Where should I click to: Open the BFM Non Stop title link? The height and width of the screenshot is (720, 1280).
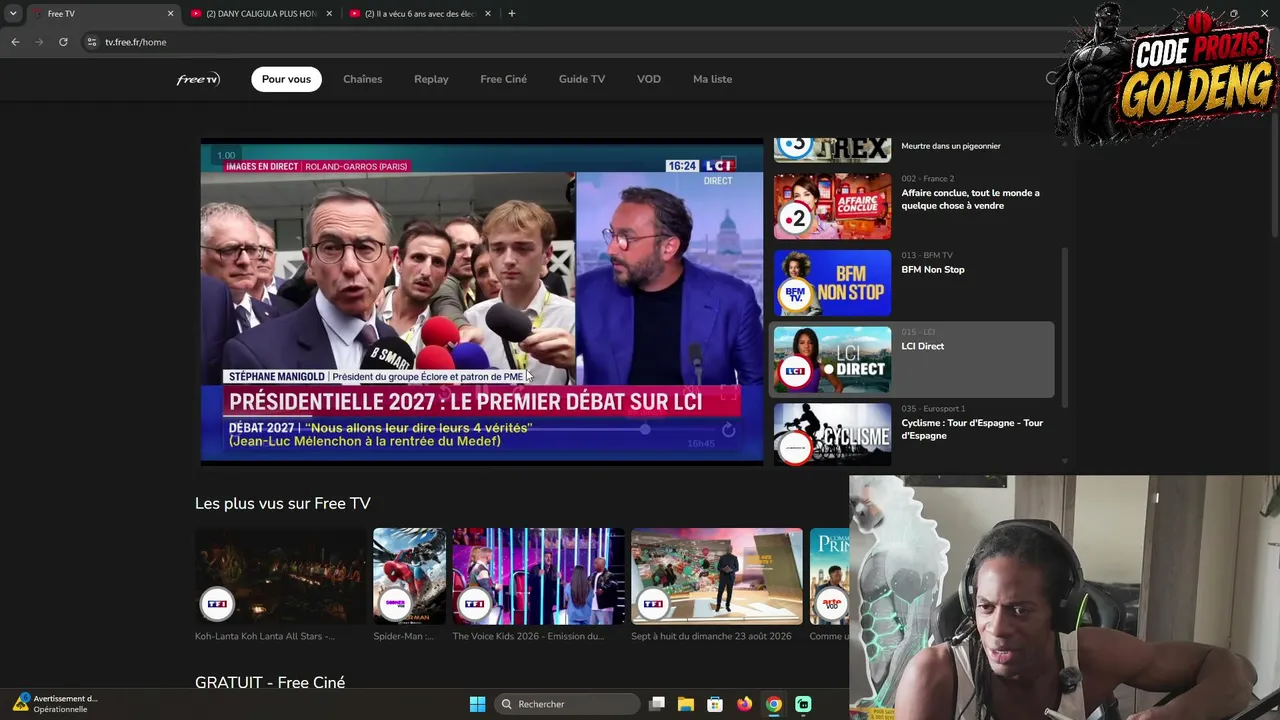click(933, 269)
